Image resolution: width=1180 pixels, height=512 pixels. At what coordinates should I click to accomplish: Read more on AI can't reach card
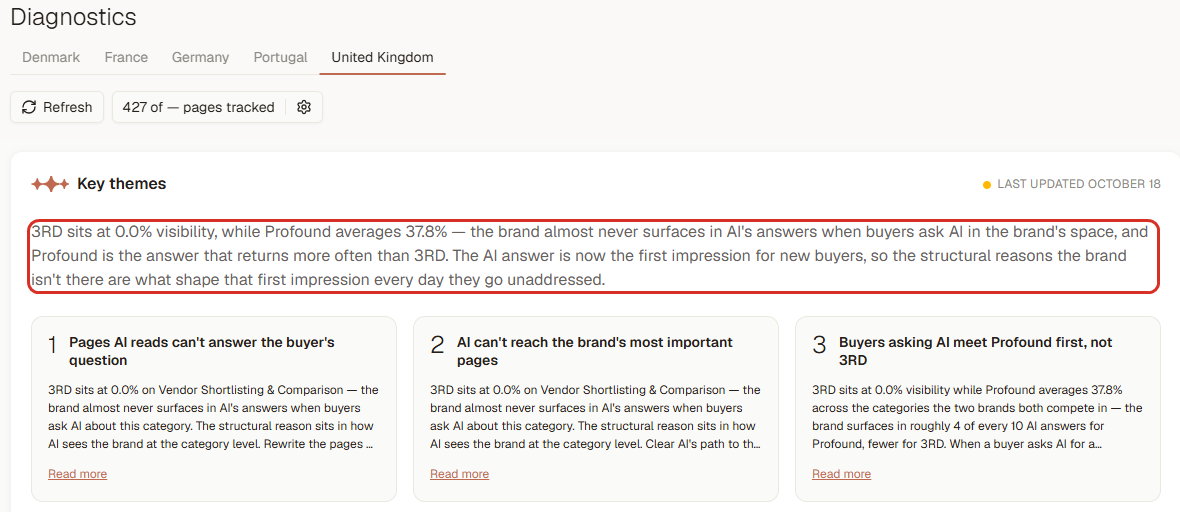(460, 474)
